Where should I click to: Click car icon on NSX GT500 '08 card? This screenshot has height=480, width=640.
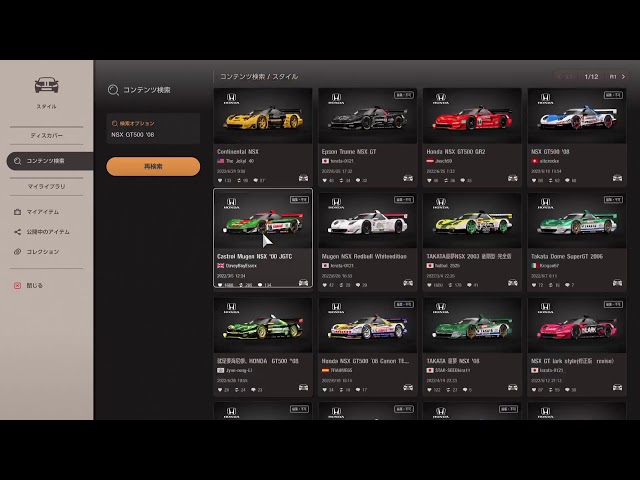pyautogui.click(x=617, y=178)
